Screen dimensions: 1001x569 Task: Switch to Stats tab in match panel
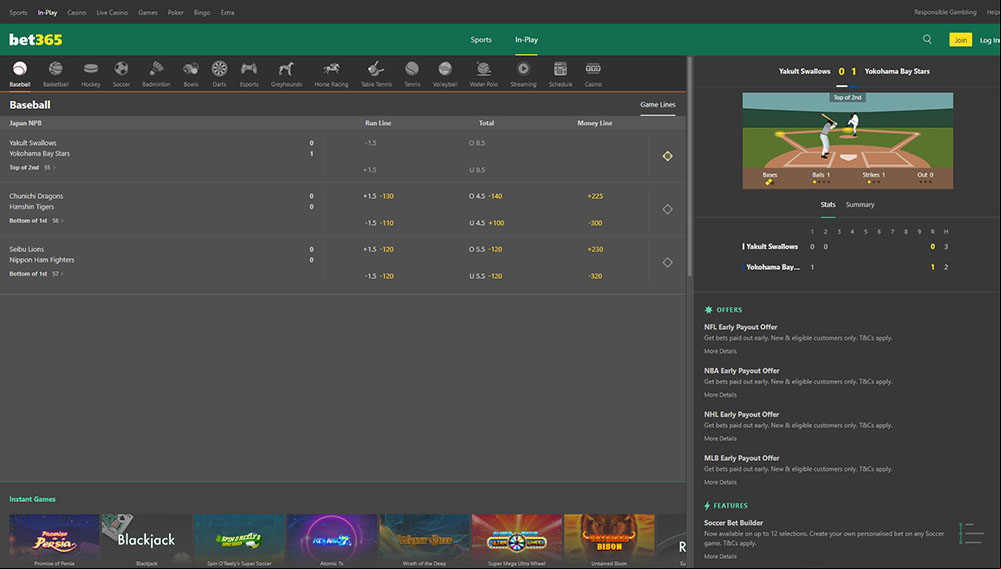[x=828, y=204]
